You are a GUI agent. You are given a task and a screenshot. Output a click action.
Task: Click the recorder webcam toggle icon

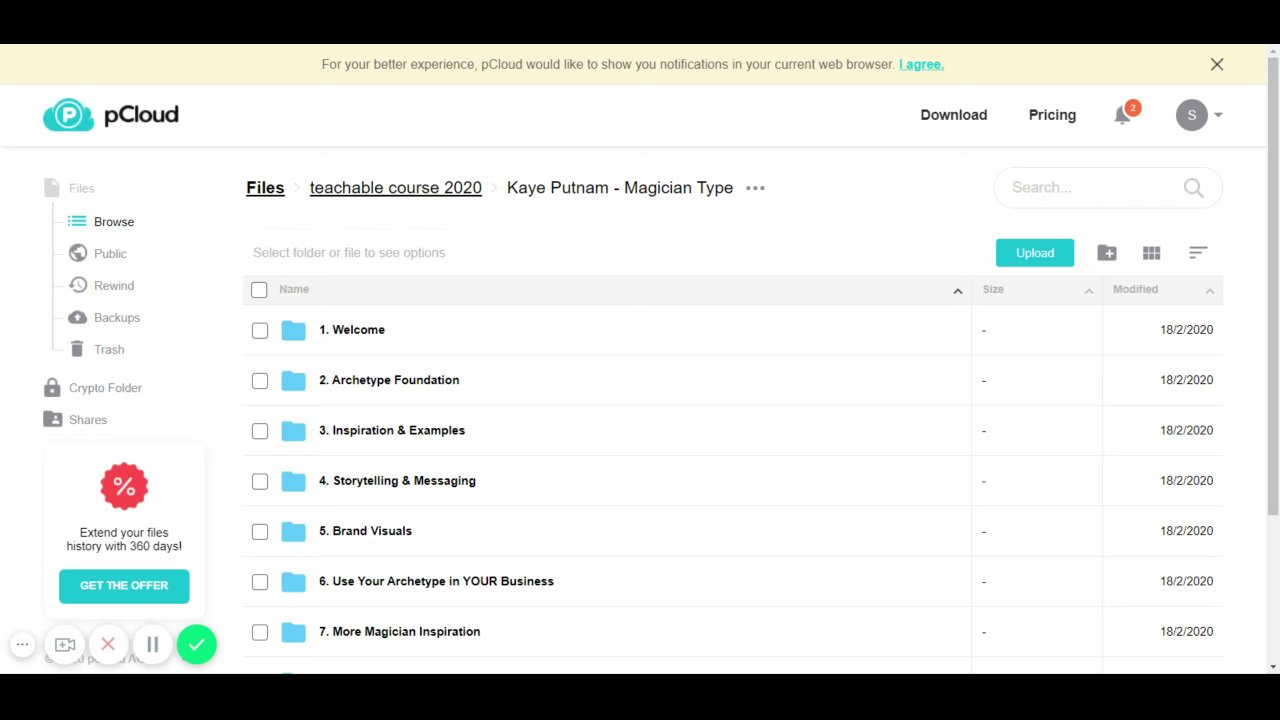click(65, 645)
